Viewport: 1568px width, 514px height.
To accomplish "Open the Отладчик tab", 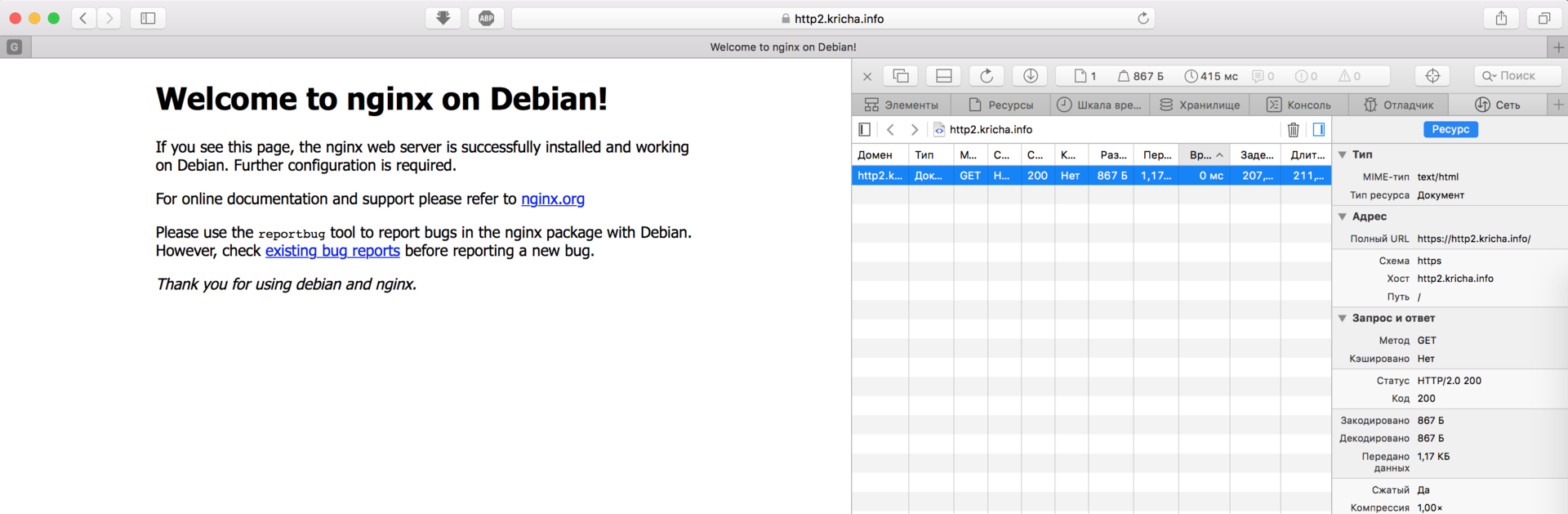I will [x=1398, y=105].
